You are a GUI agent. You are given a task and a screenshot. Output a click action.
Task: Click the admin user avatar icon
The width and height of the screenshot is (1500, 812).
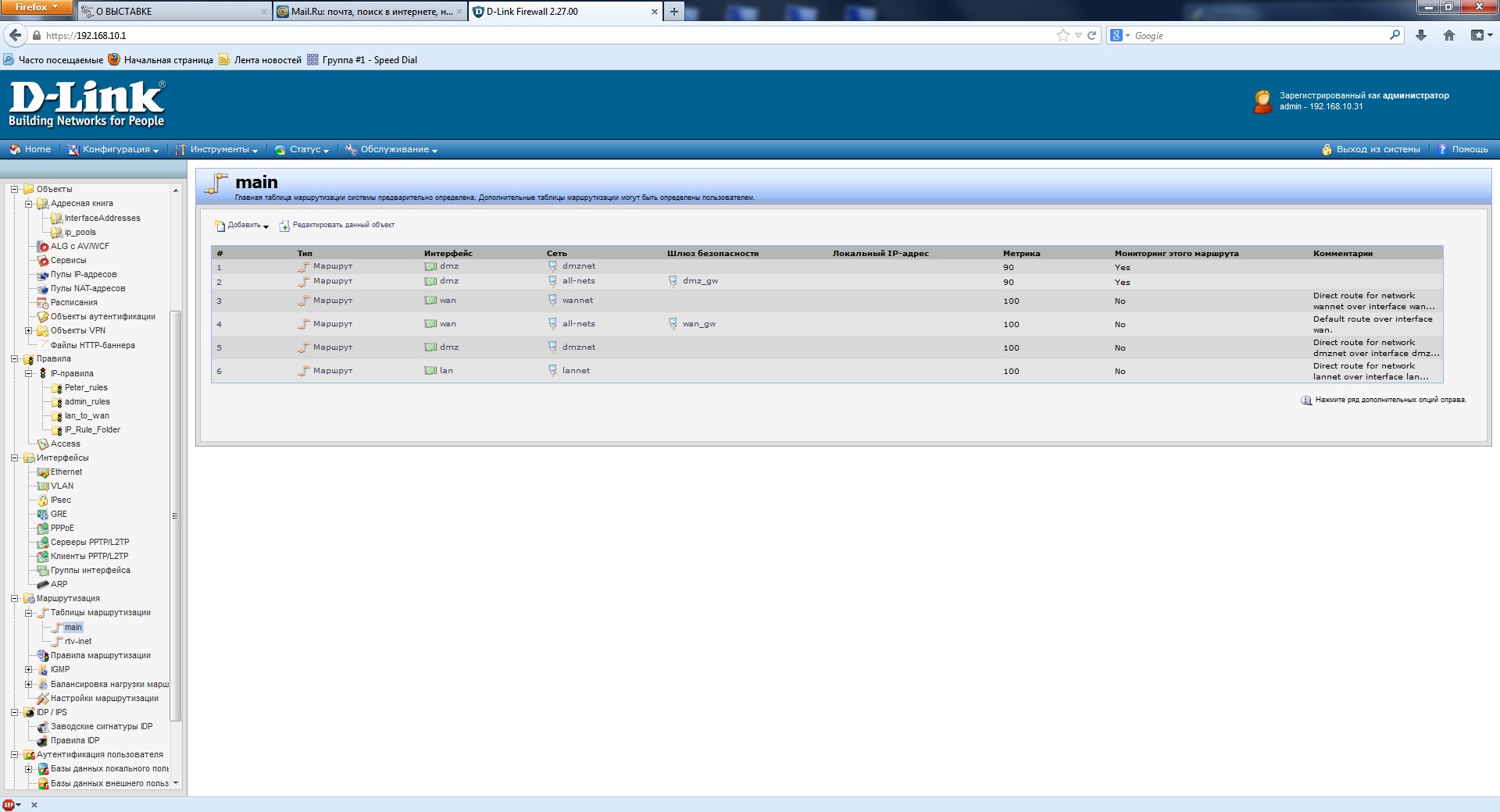click(1262, 101)
